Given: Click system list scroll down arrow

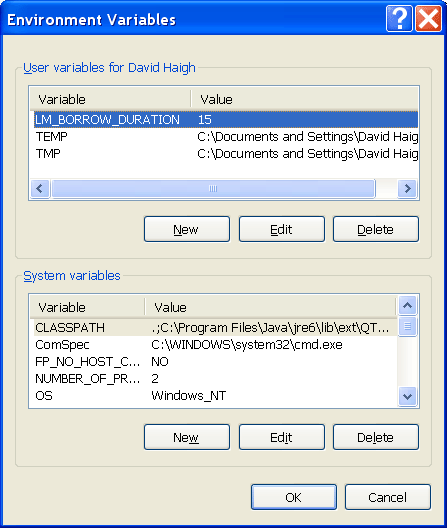Looking at the screenshot, I should [x=408, y=397].
